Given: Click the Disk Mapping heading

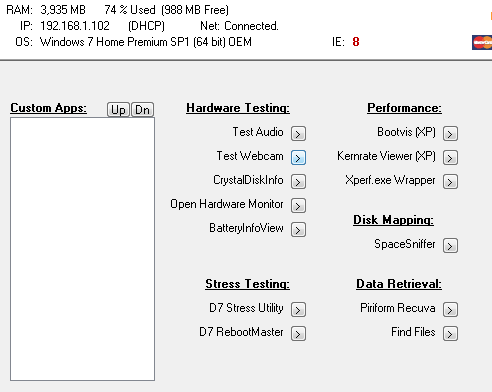Looking at the screenshot, I should (x=393, y=220).
